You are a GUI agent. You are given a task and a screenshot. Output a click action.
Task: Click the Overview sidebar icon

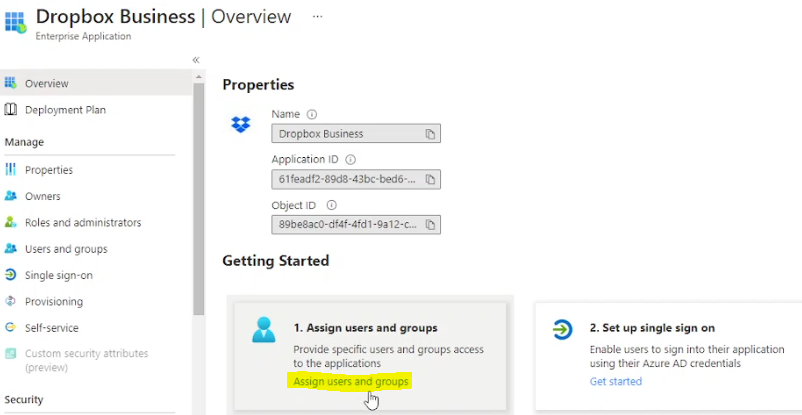(10, 83)
